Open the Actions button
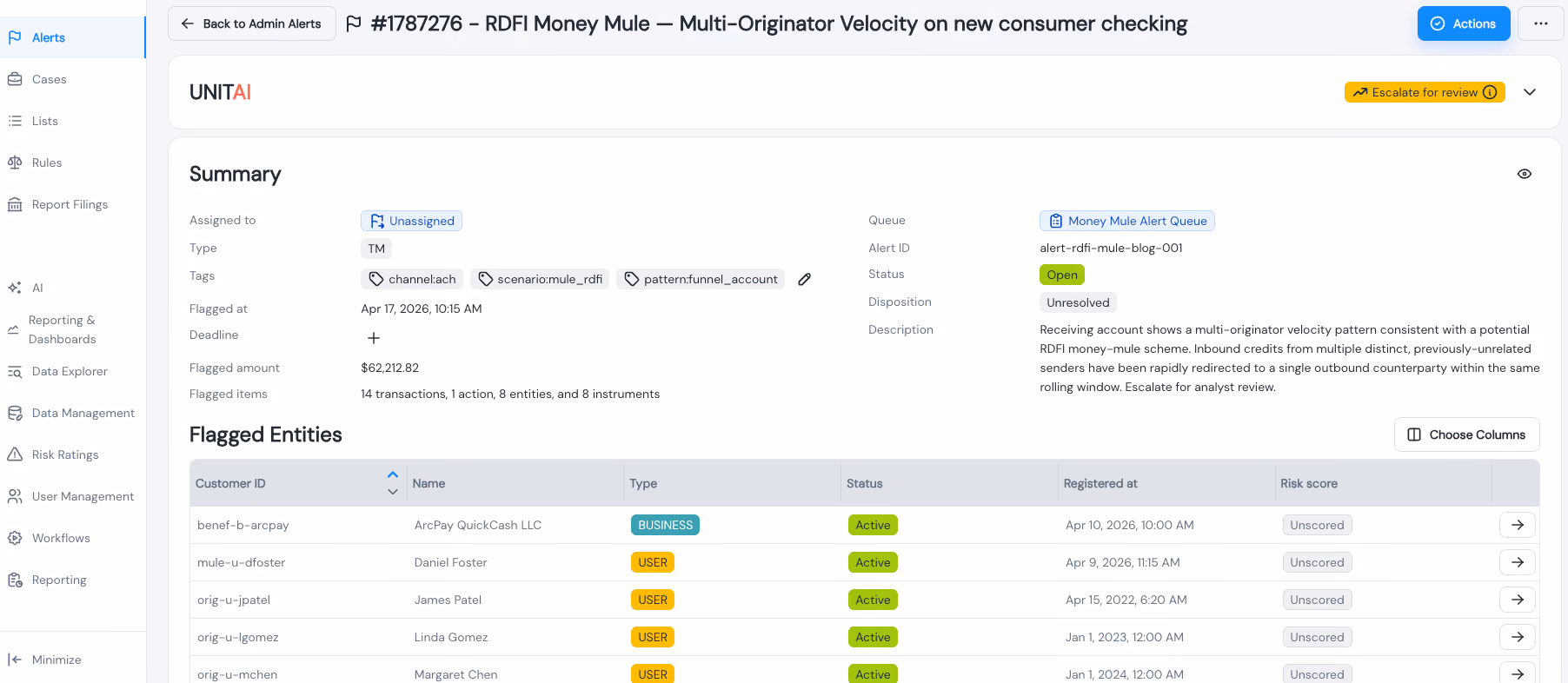This screenshot has height=683, width=1568. click(x=1464, y=23)
